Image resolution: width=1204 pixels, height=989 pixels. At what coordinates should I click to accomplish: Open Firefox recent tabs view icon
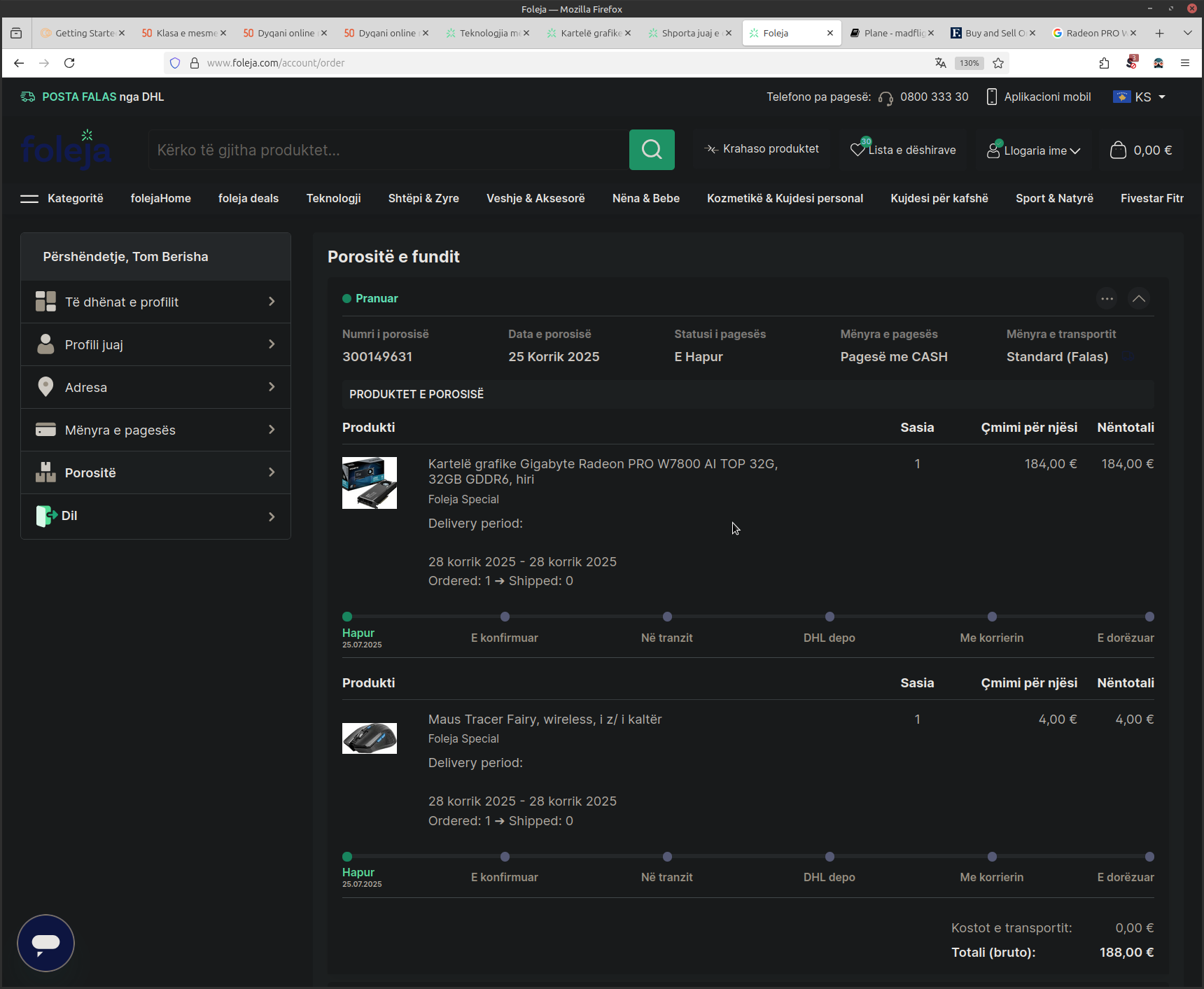pyautogui.click(x=16, y=33)
